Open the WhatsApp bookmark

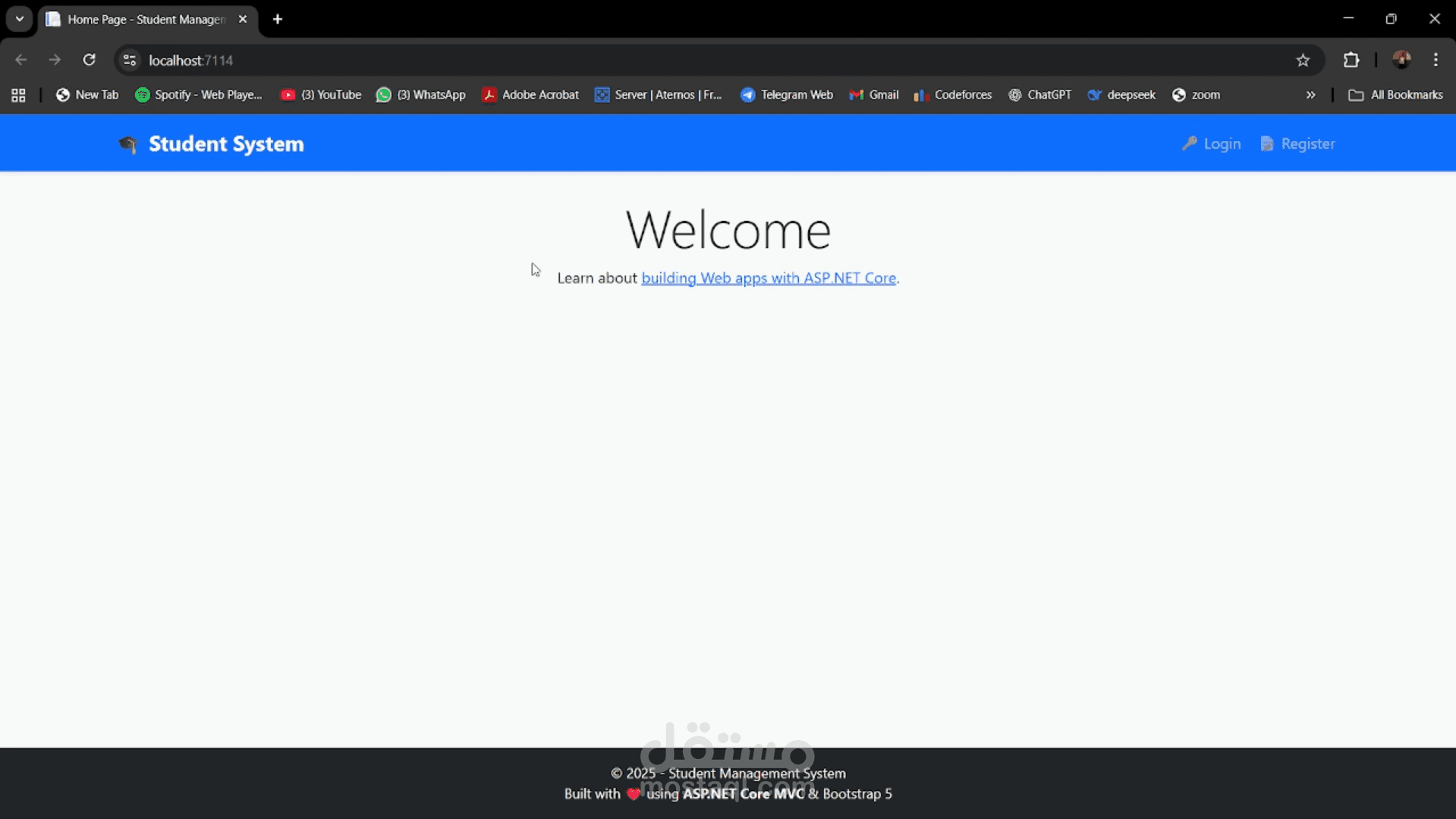click(420, 94)
